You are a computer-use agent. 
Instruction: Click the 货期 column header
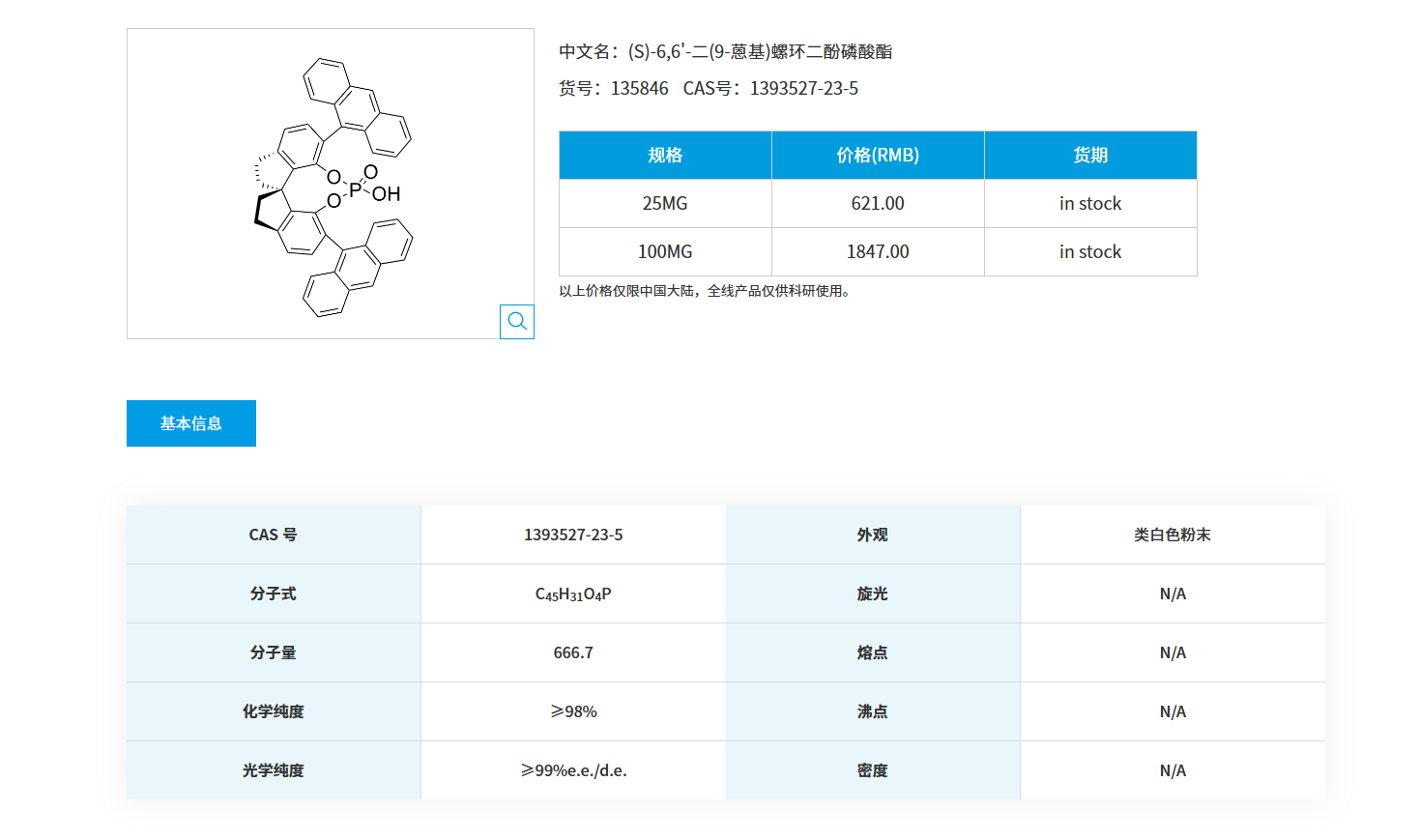point(1090,155)
